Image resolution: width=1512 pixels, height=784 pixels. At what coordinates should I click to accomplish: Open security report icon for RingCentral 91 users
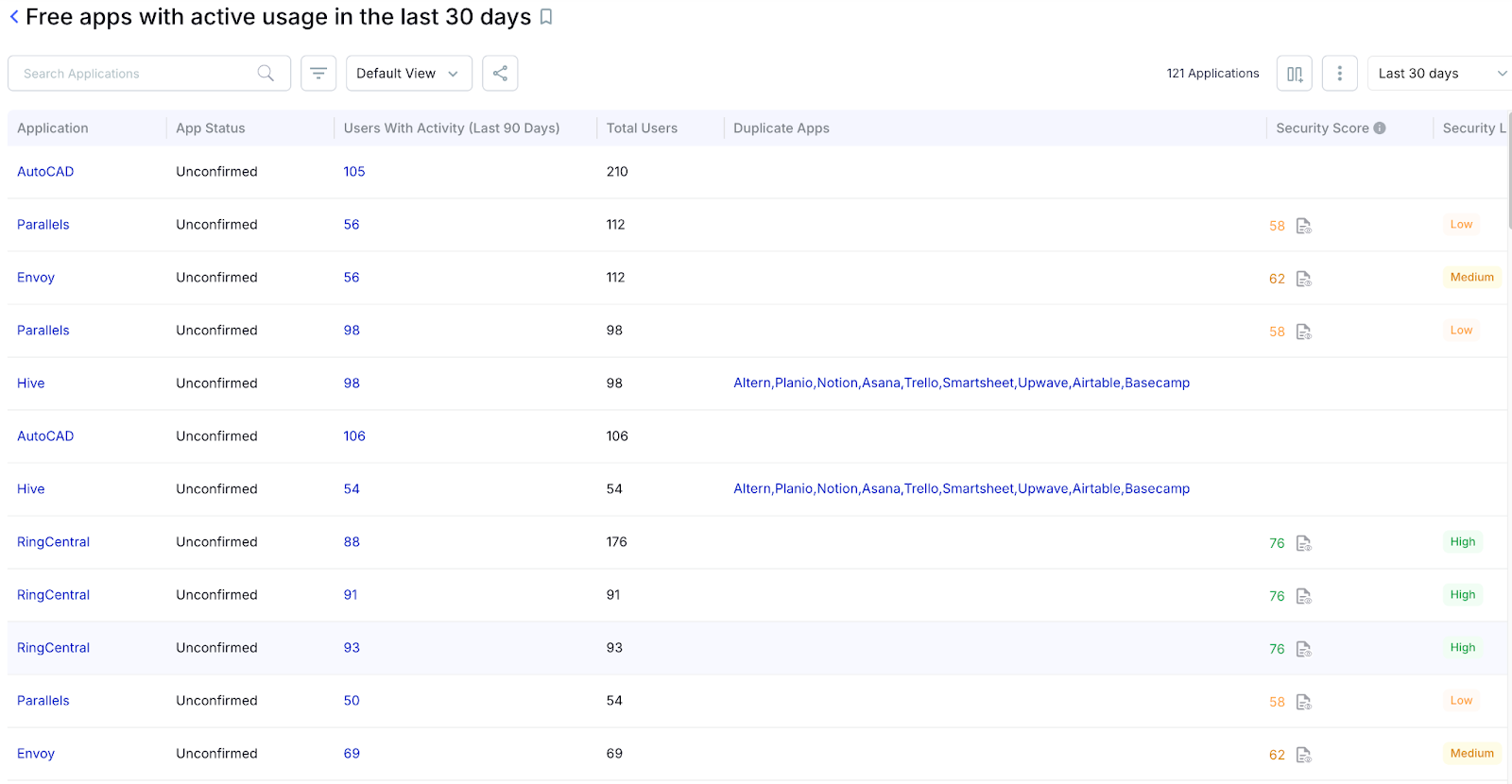pyautogui.click(x=1304, y=596)
